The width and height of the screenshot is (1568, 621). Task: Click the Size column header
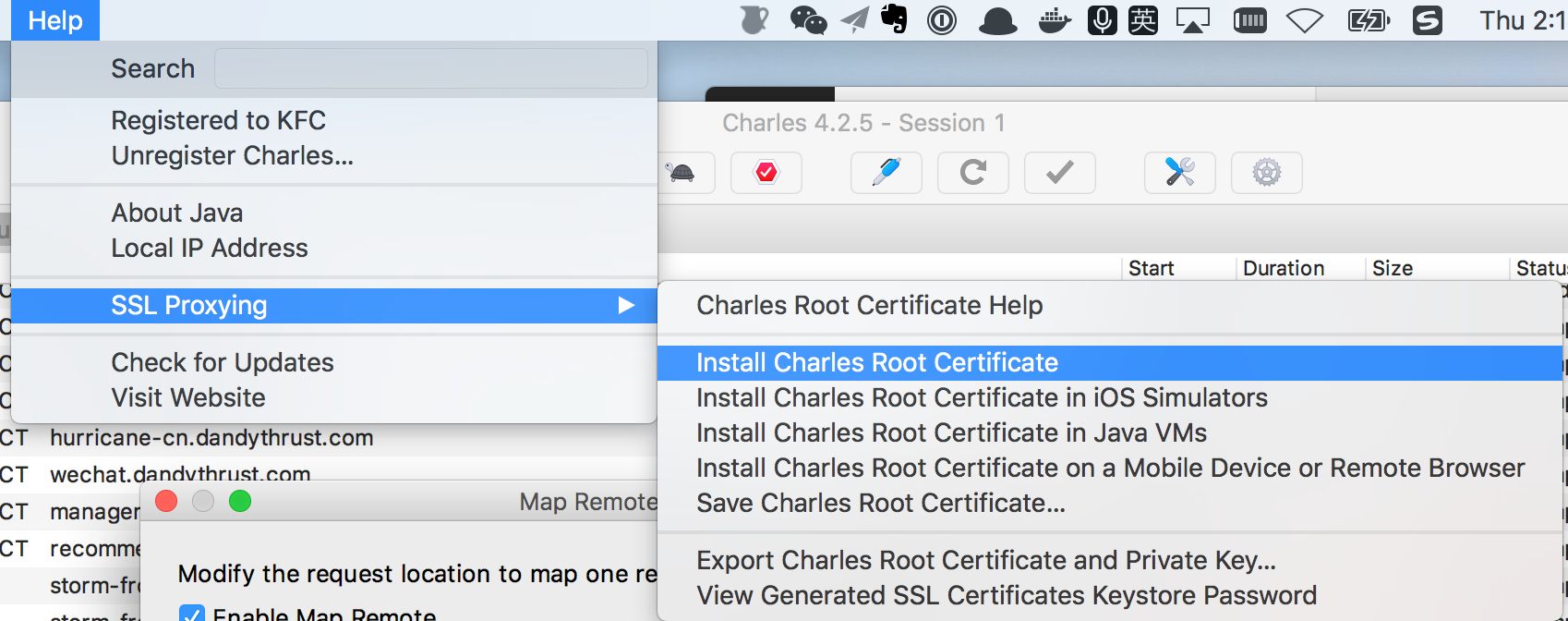1436,268
